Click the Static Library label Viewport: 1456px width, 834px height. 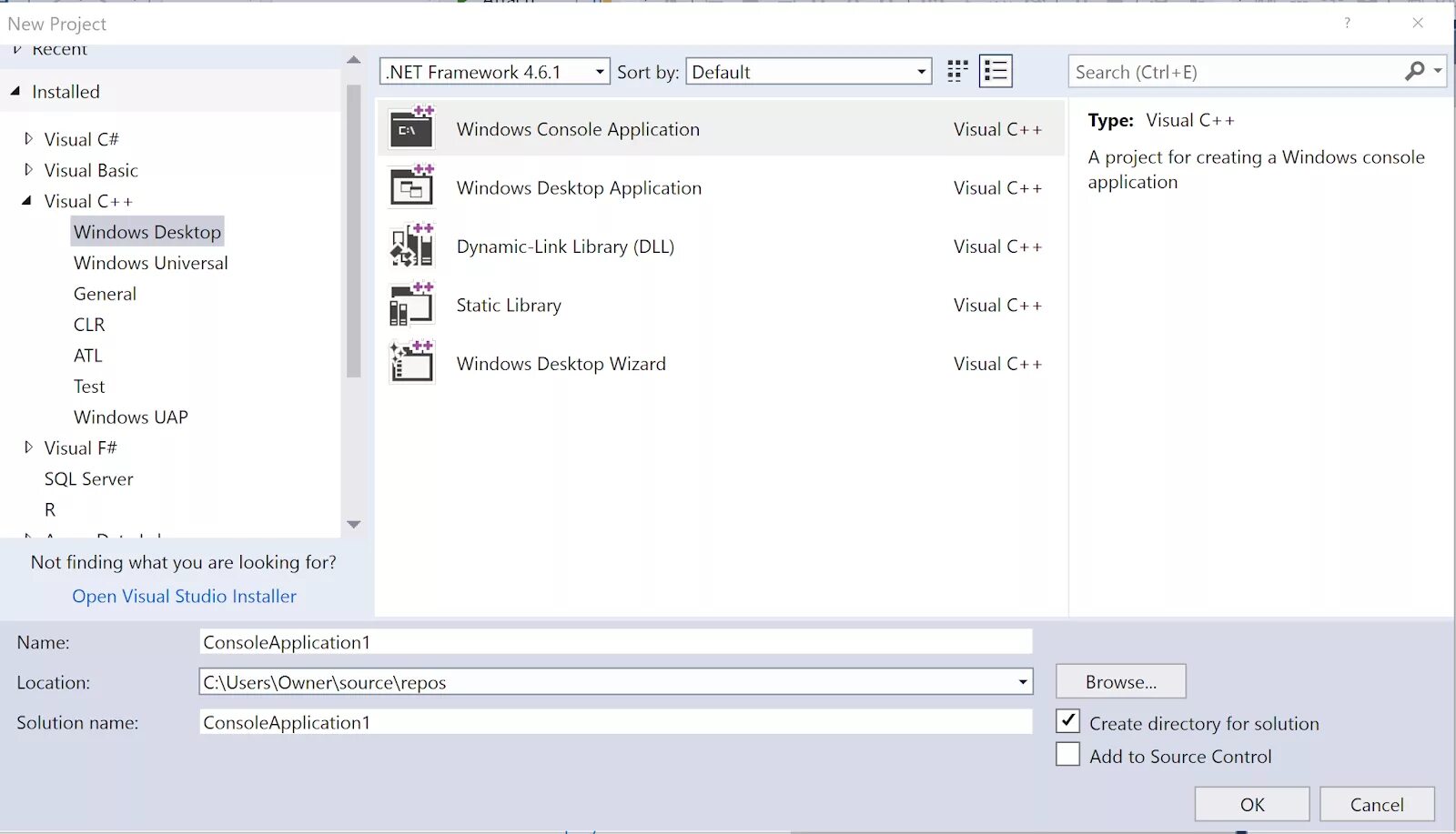509,305
